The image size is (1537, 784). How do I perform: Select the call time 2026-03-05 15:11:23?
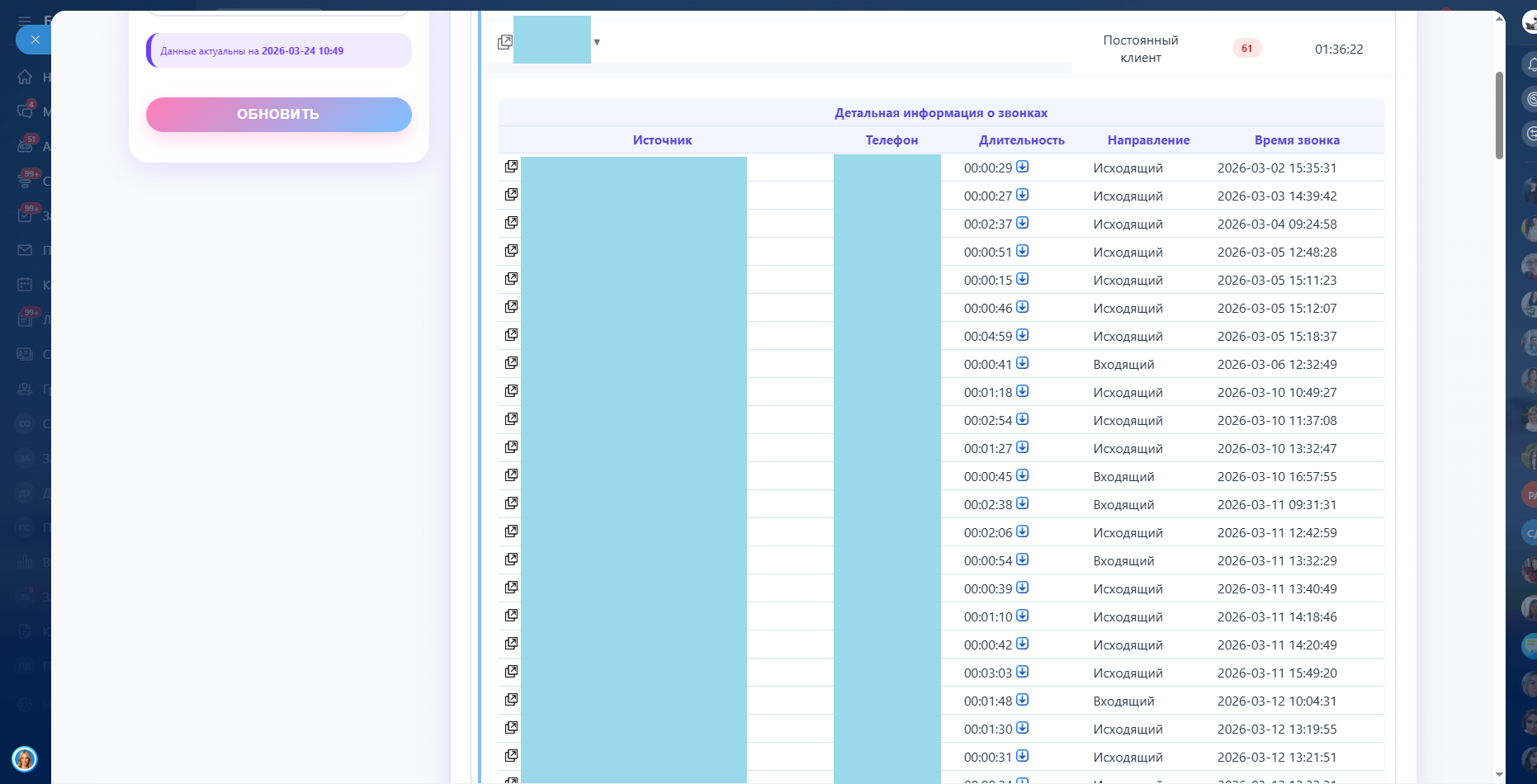1277,281
